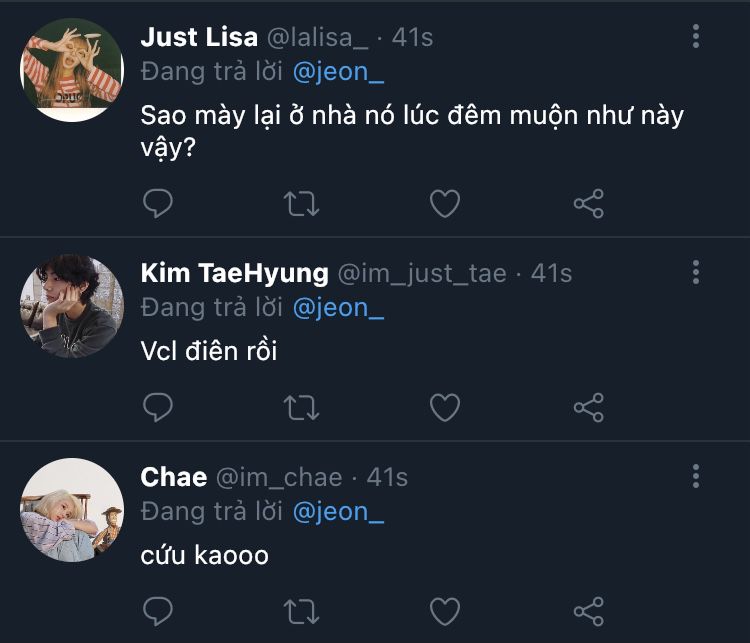Image resolution: width=750 pixels, height=643 pixels.
Task: Retweet Kim TaeHyung's tweet
Action: click(301, 408)
